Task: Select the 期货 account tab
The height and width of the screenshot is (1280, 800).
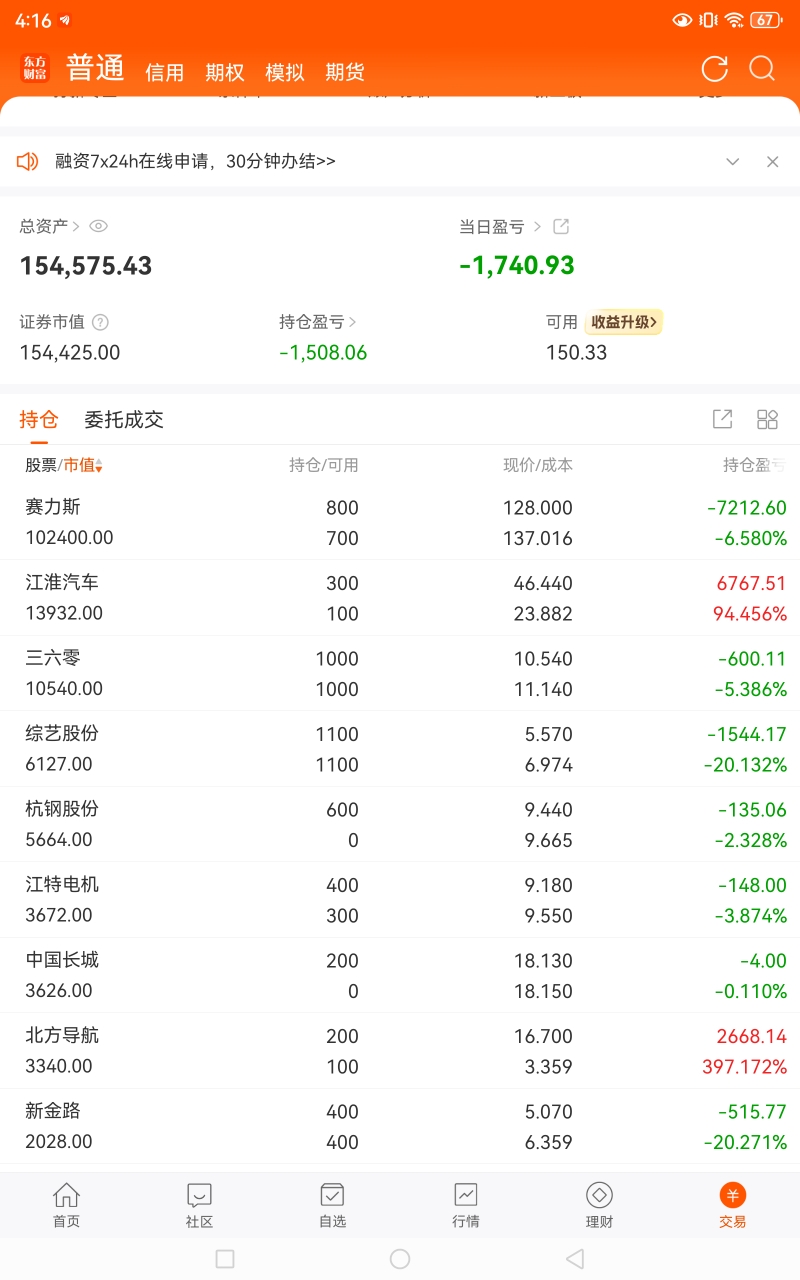Action: [345, 72]
